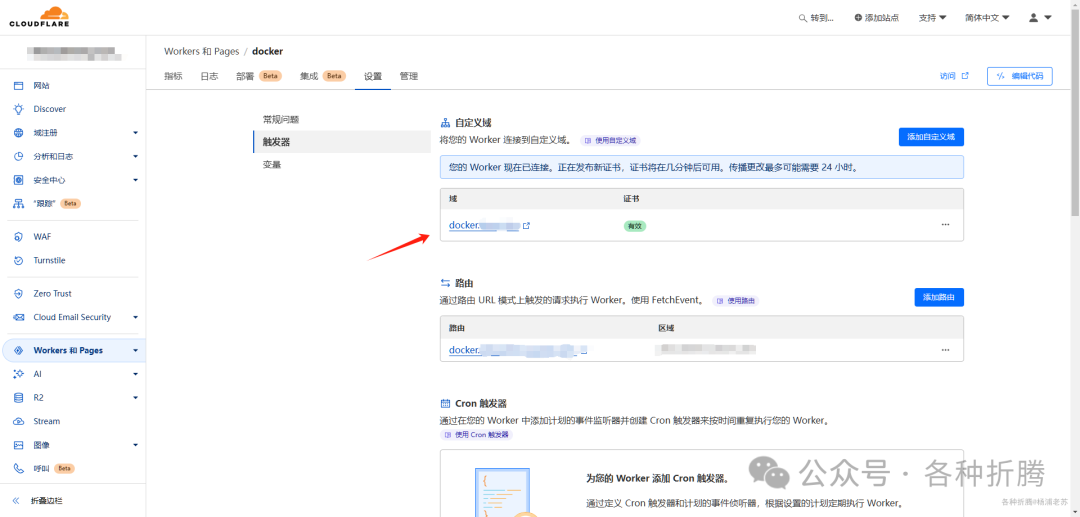Expand Cloud Email Security menu arrow
1080x517 pixels.
click(136, 317)
